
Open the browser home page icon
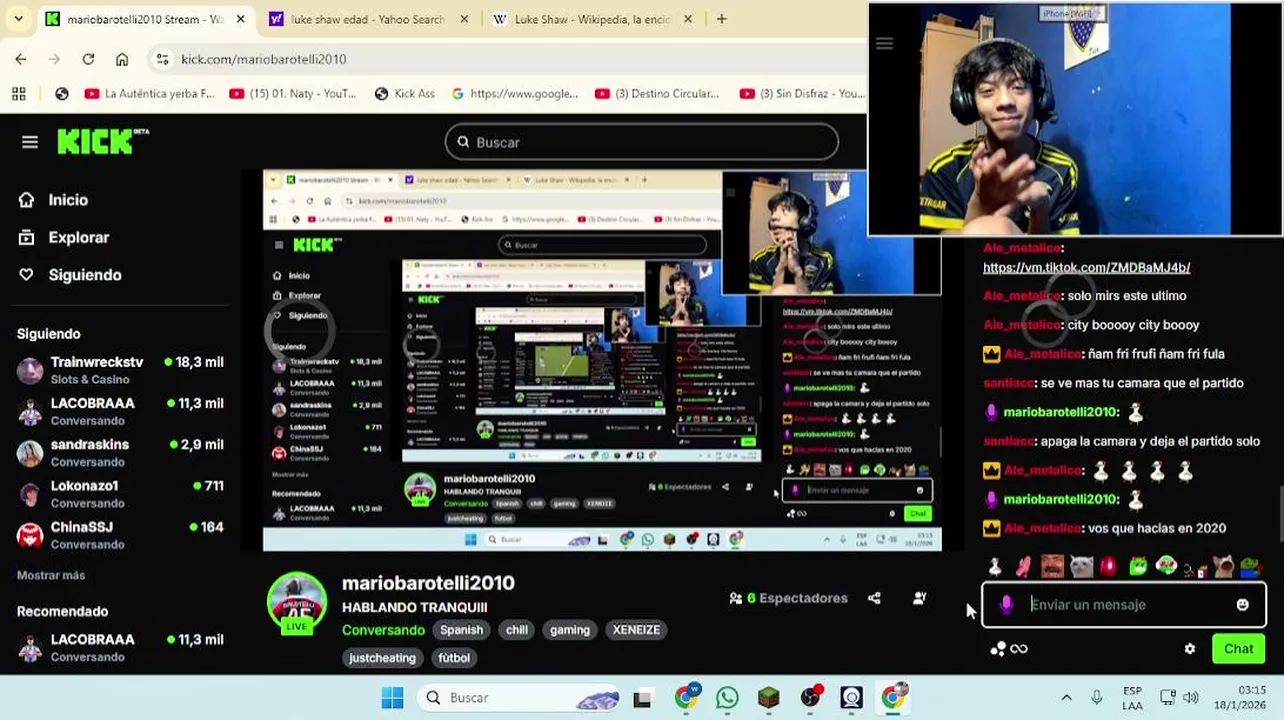tap(122, 59)
